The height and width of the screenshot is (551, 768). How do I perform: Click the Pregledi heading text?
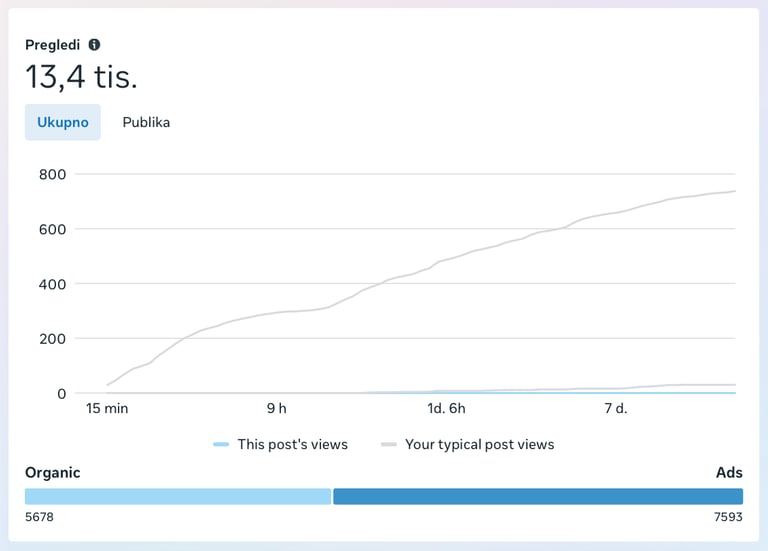53,45
